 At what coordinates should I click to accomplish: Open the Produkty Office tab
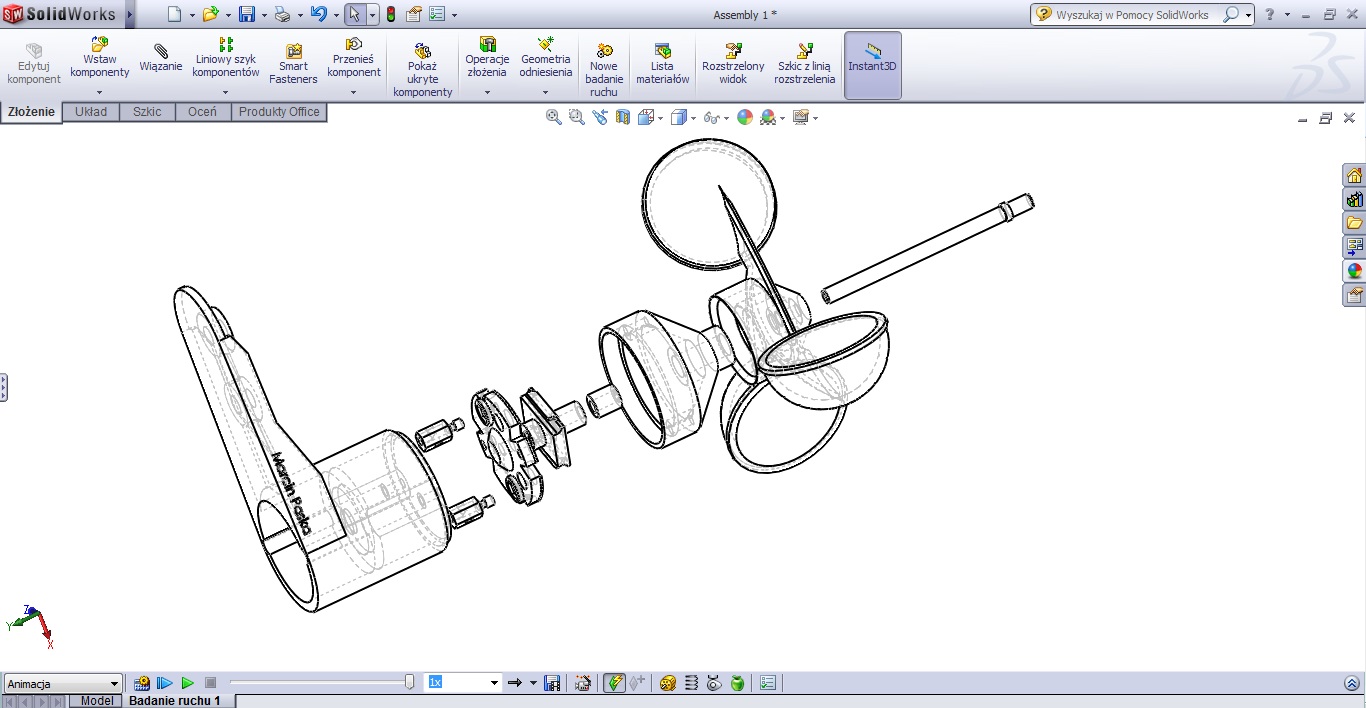(279, 111)
